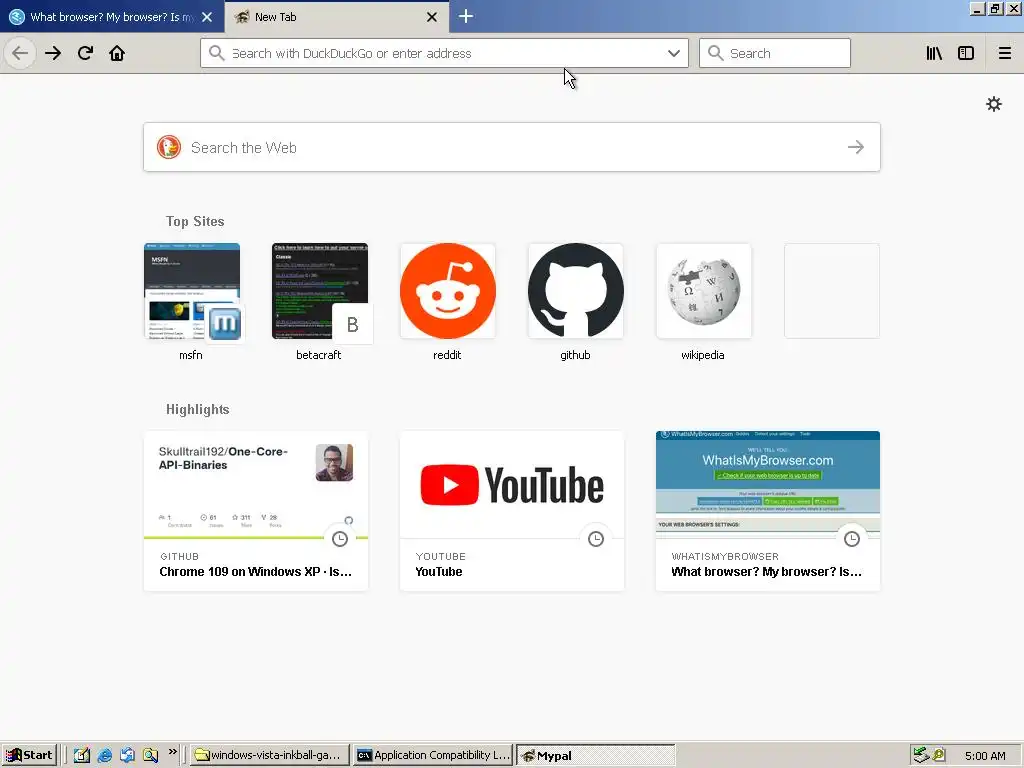Viewport: 1024px width, 768px height.
Task: Select the New Tab tab
Action: (x=337, y=17)
